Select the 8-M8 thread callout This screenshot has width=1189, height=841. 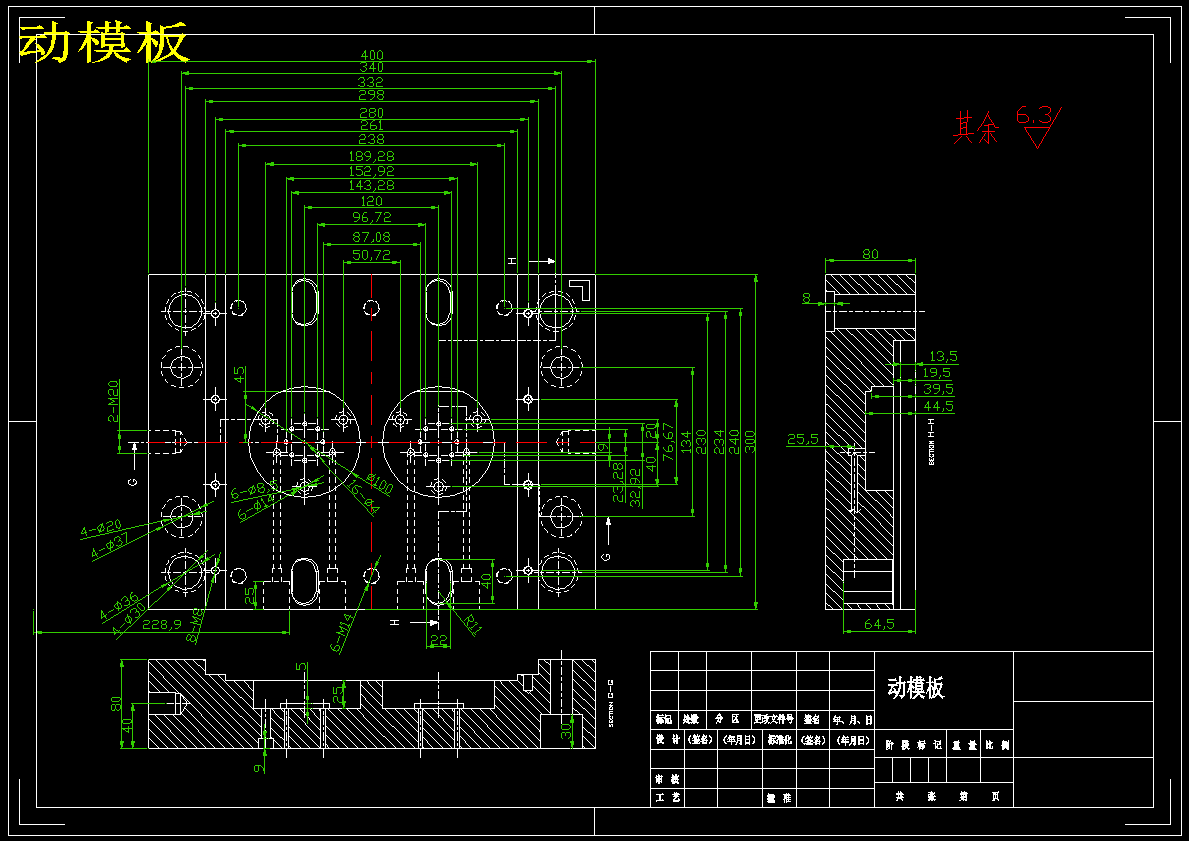[196, 626]
